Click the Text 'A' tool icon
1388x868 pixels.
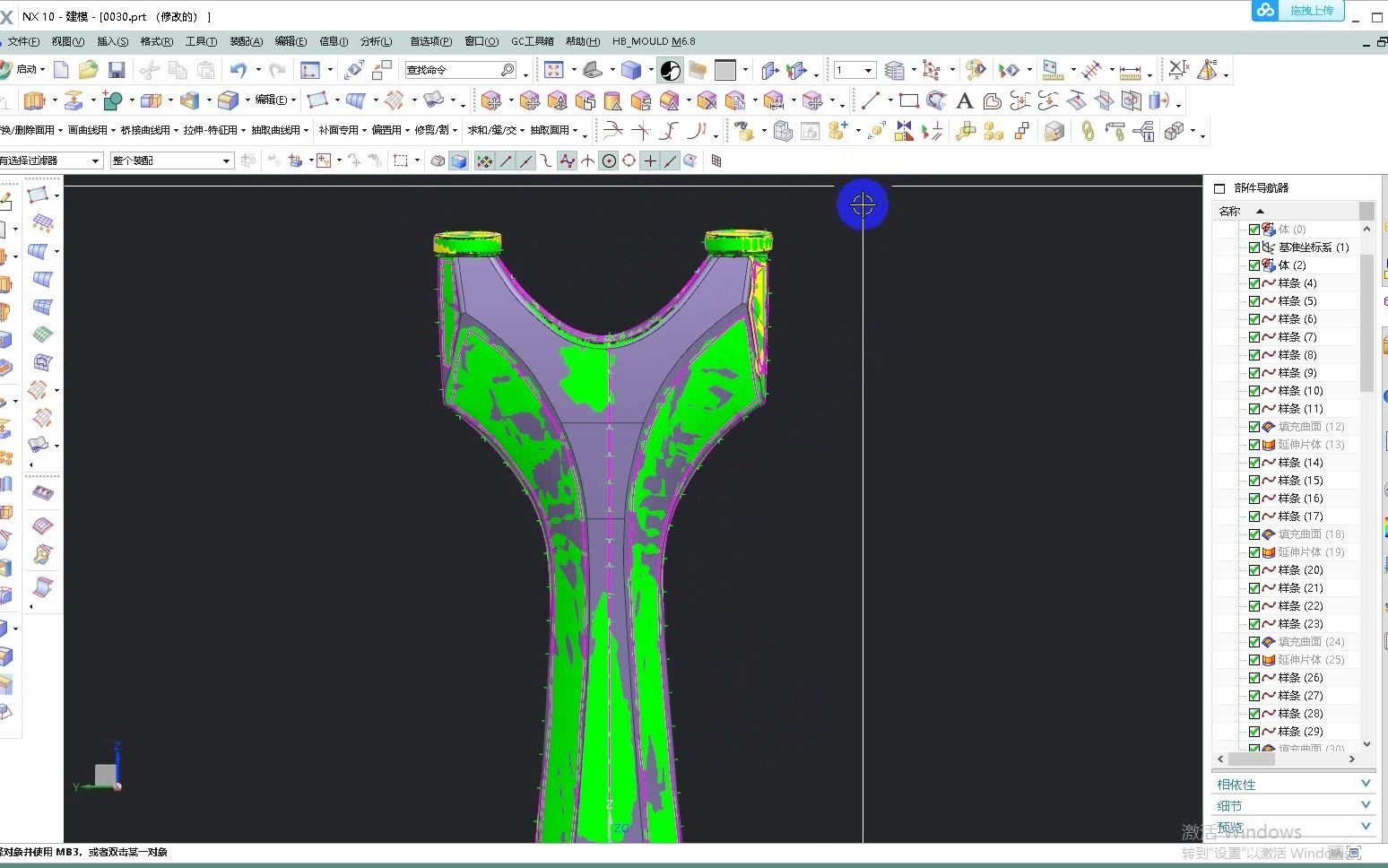tap(965, 100)
